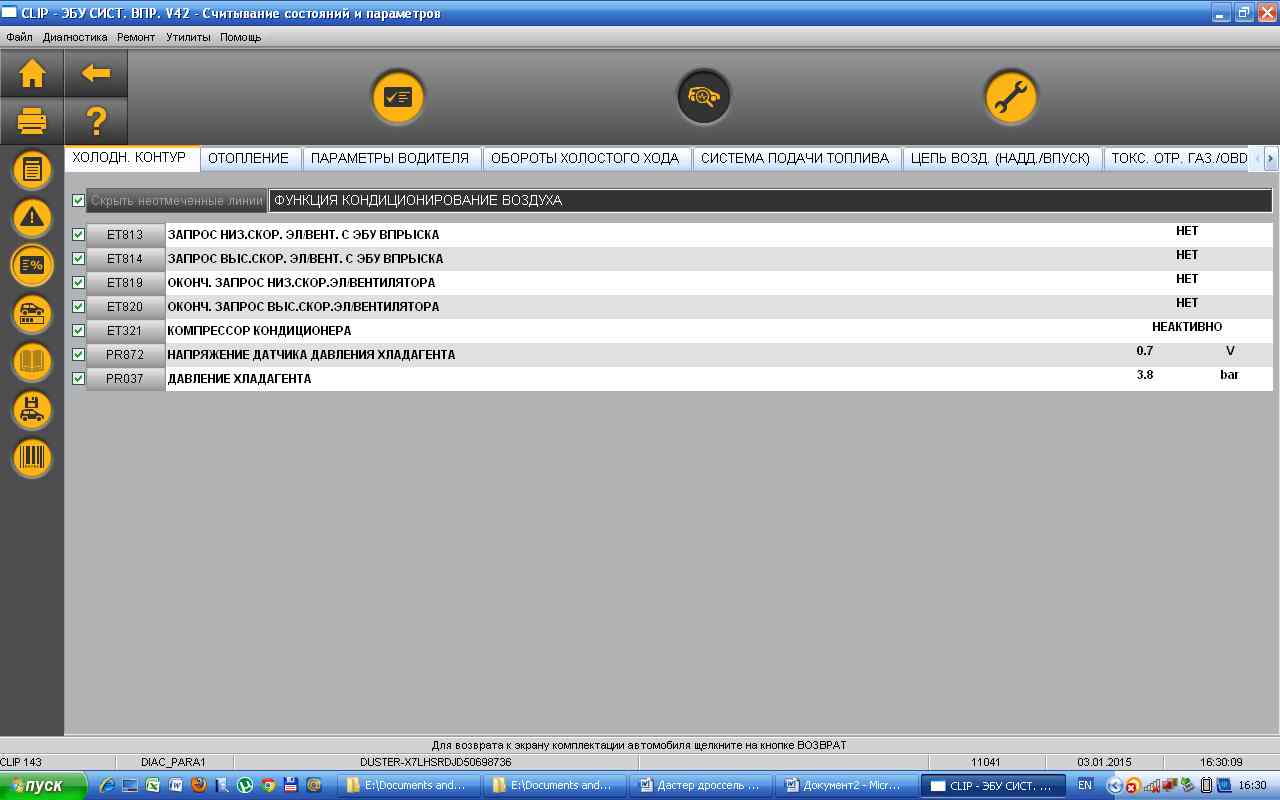Click the car inspection magnifier icon

pos(703,97)
